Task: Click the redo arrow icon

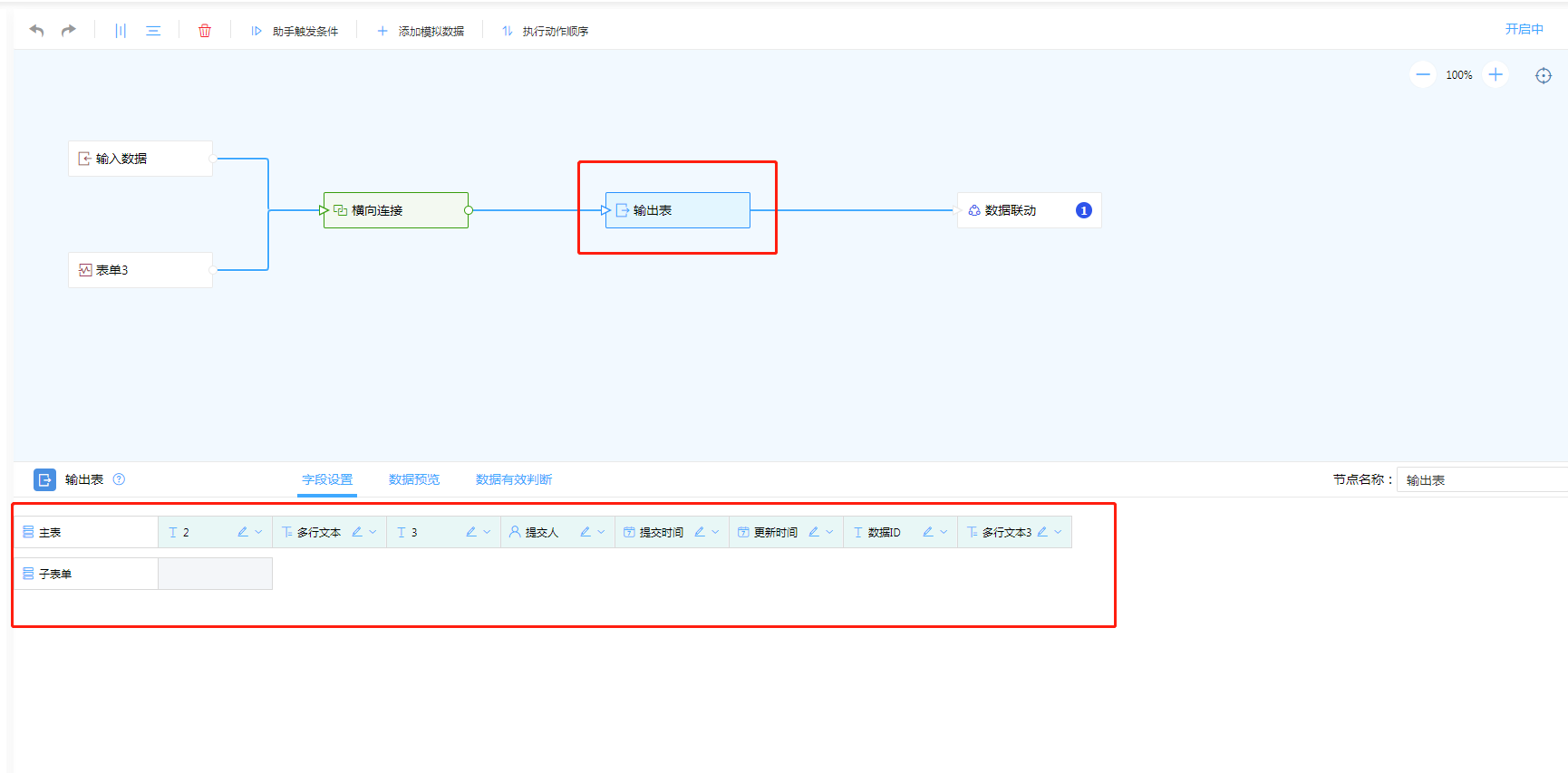Action: pyautogui.click(x=69, y=31)
